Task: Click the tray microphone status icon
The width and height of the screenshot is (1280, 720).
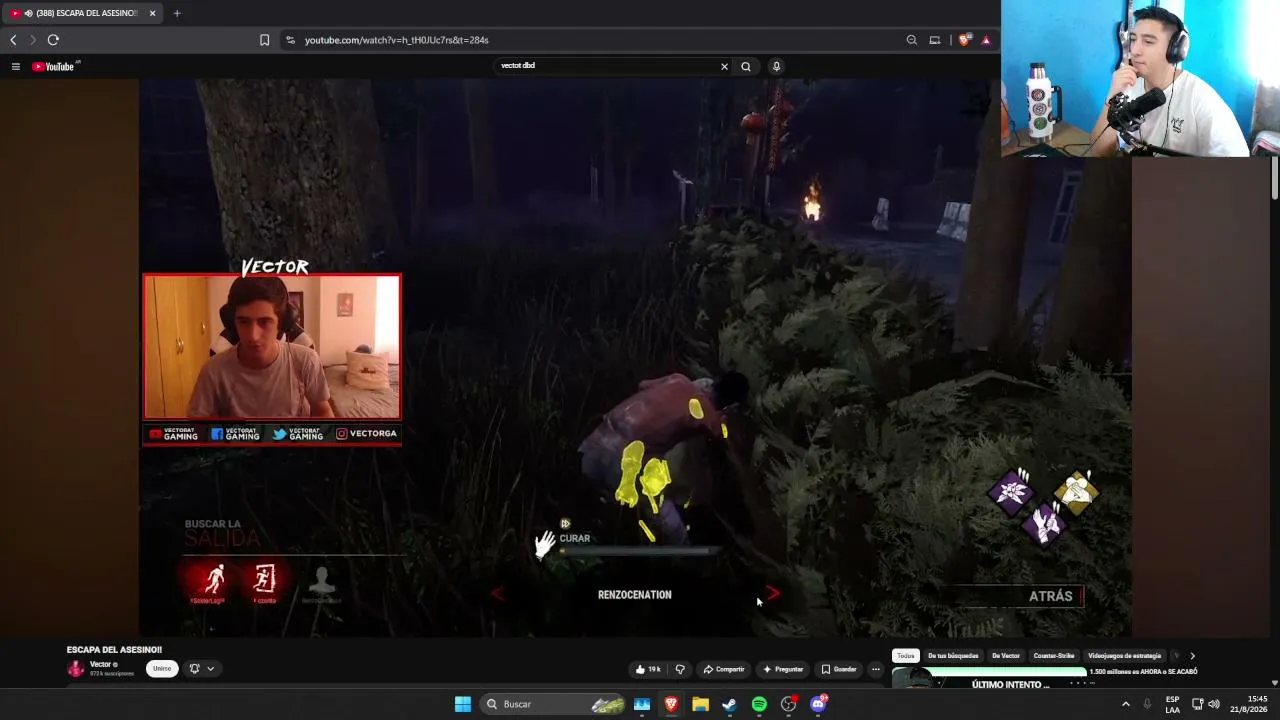Action: (x=1147, y=704)
